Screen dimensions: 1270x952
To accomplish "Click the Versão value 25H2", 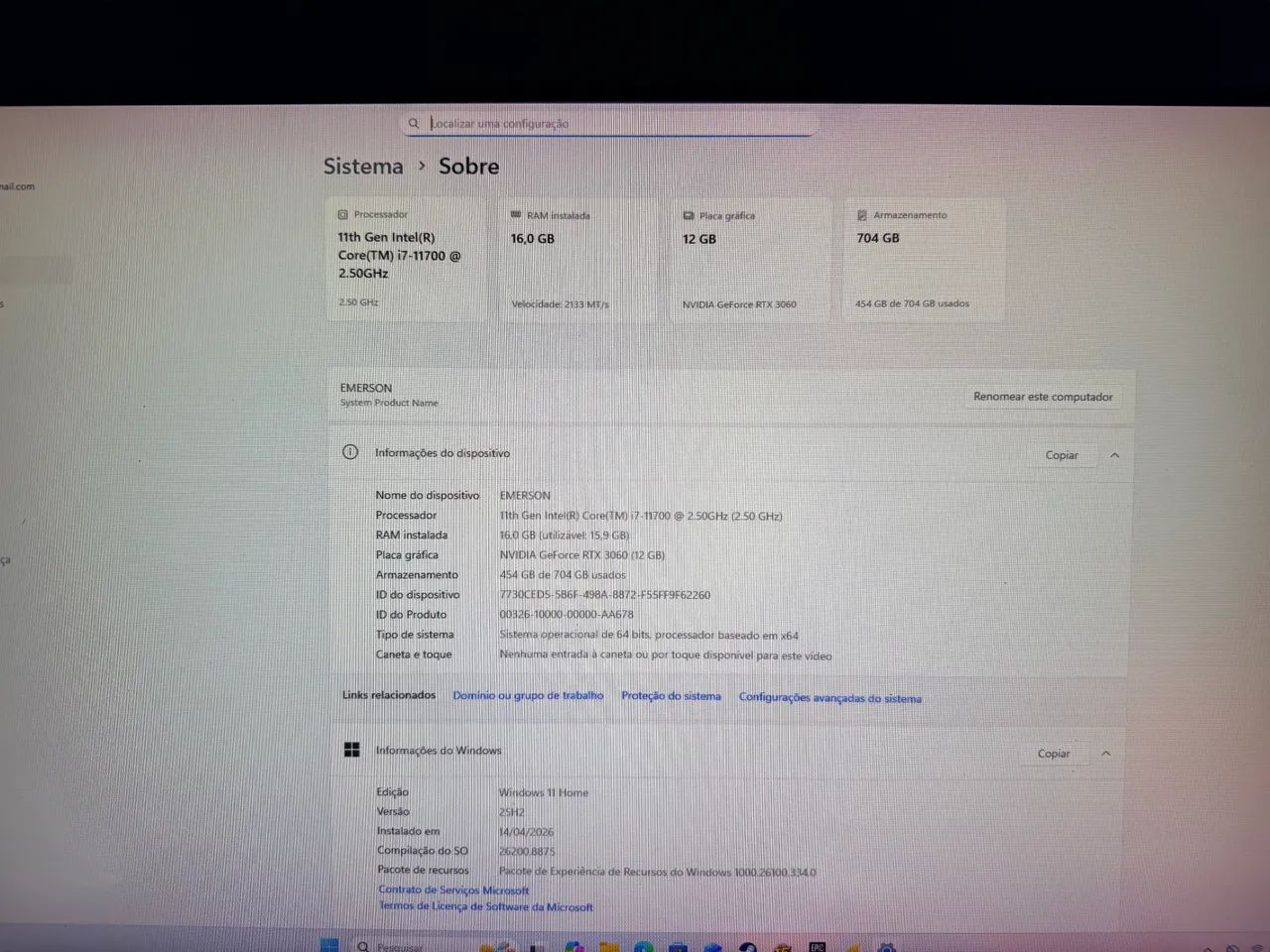I will click(x=512, y=812).
